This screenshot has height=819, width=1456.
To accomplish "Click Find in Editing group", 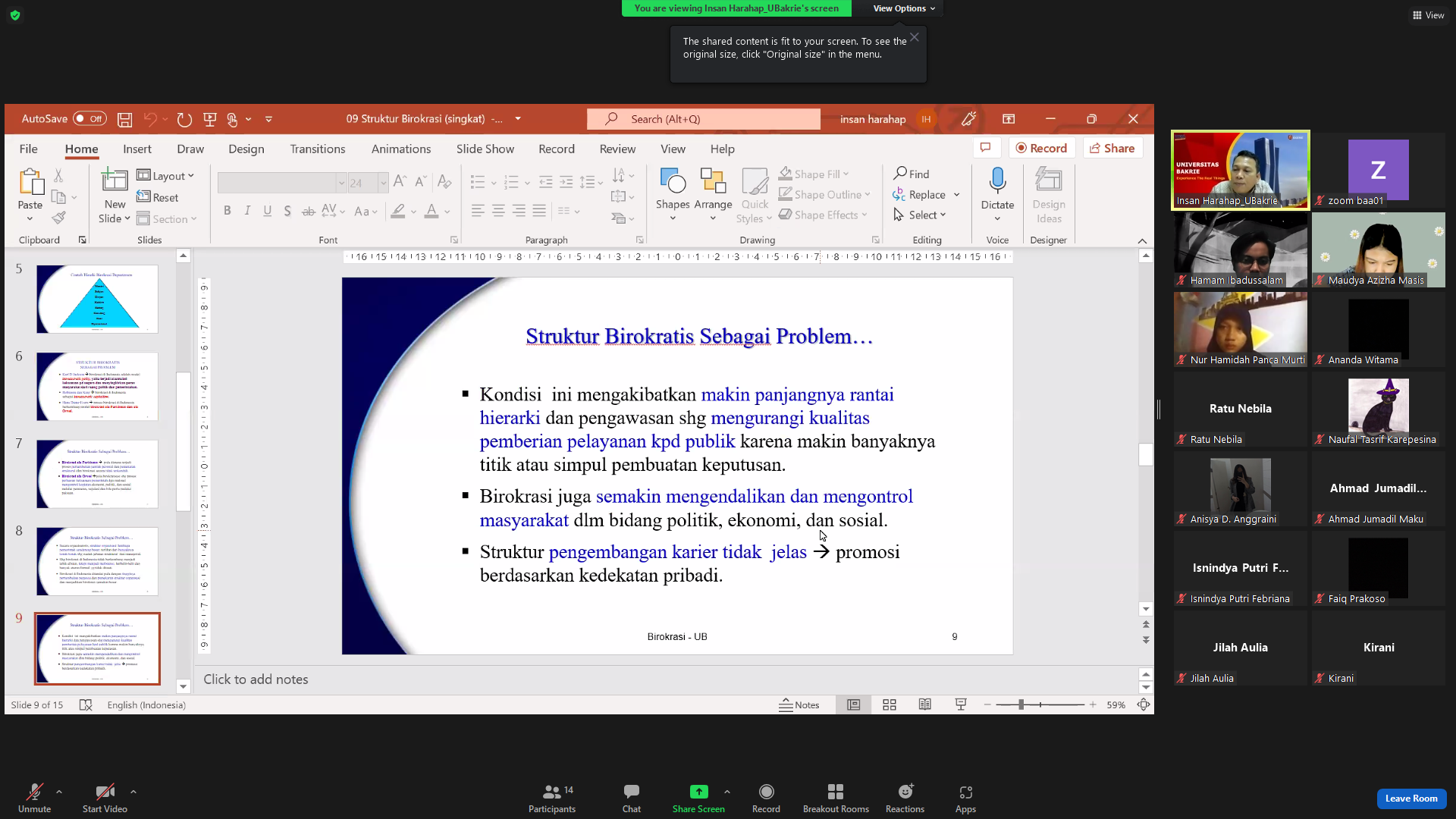I will click(912, 174).
